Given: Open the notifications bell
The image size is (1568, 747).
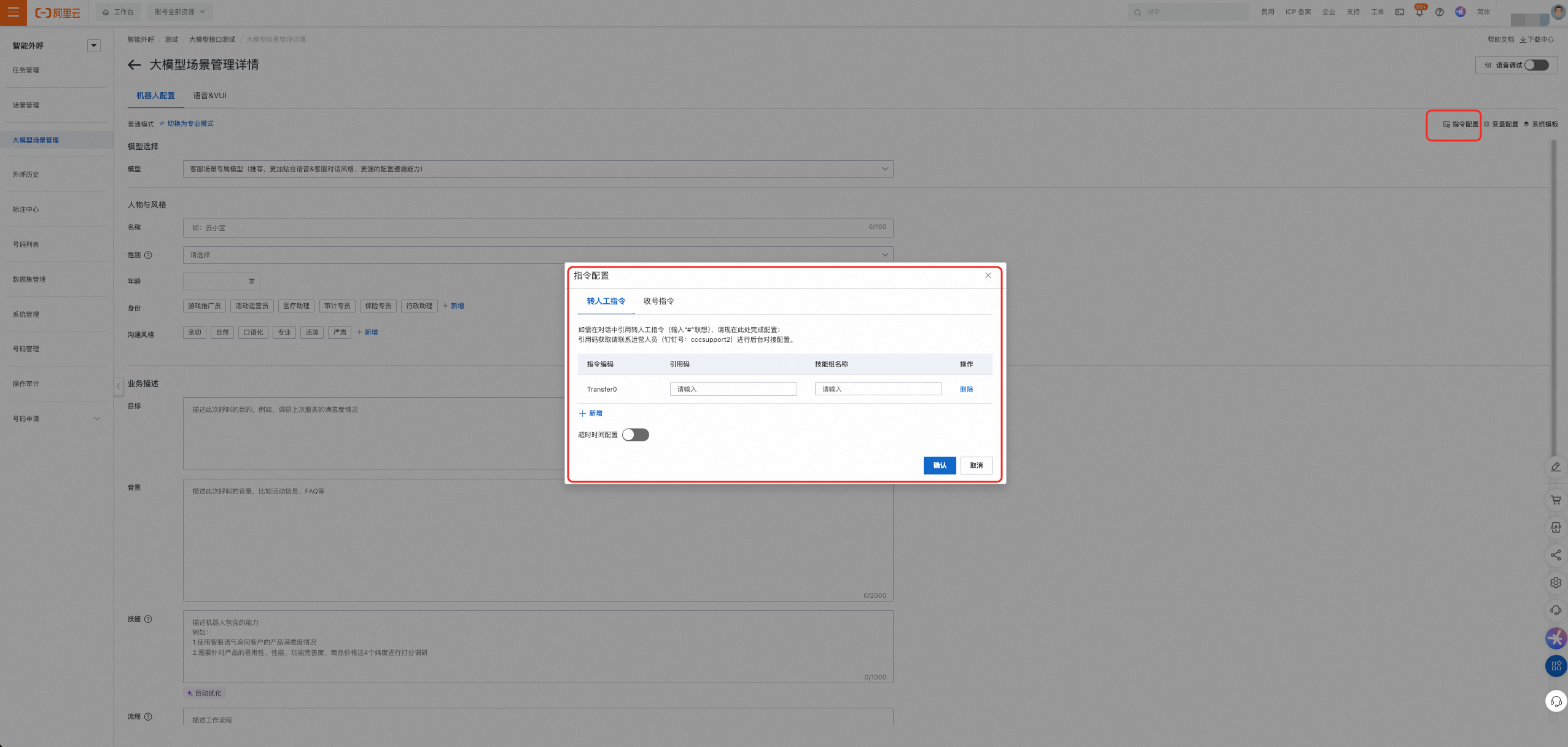Looking at the screenshot, I should pyautogui.click(x=1419, y=12).
